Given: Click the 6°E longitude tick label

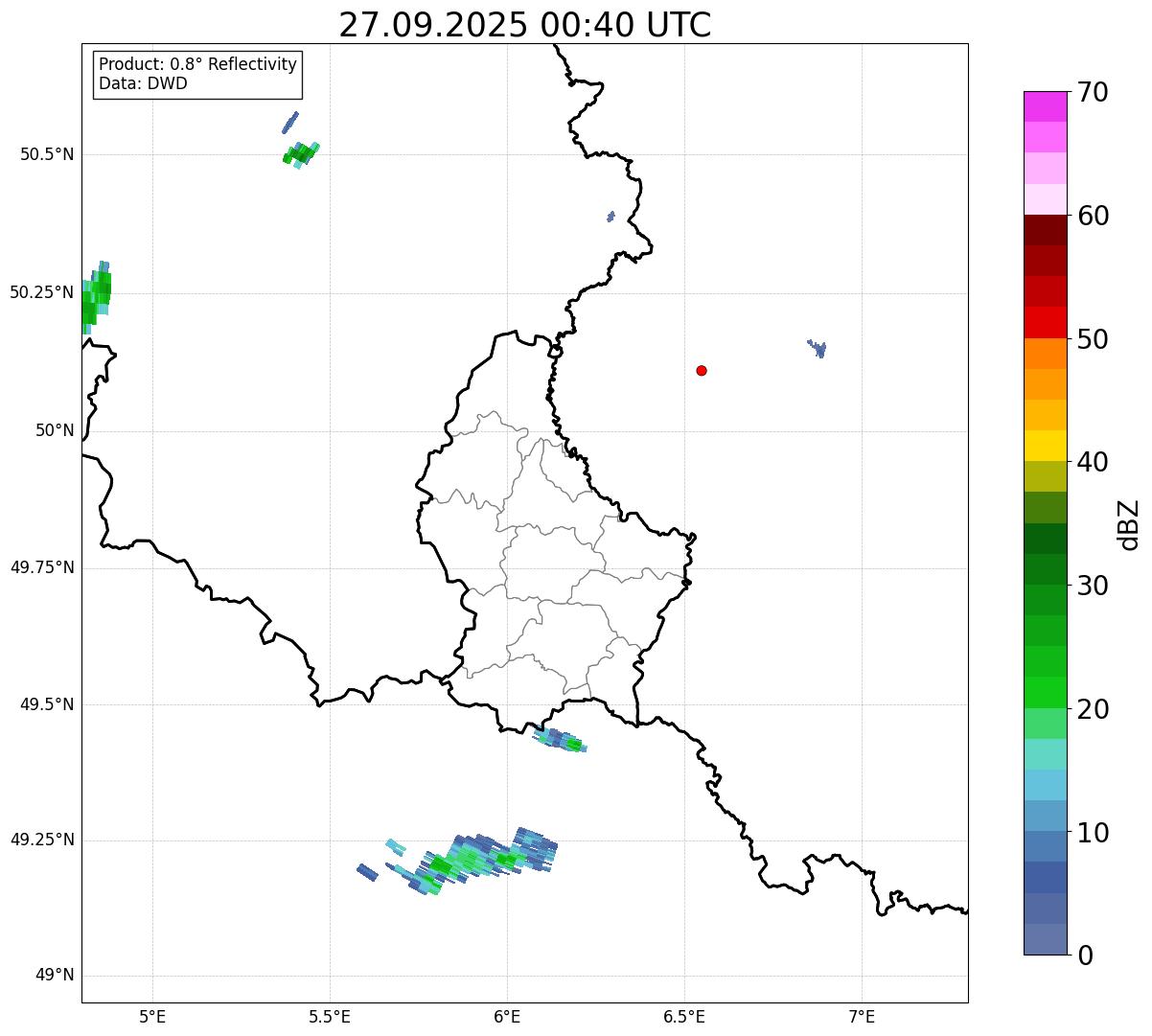Looking at the screenshot, I should coord(507,1016).
